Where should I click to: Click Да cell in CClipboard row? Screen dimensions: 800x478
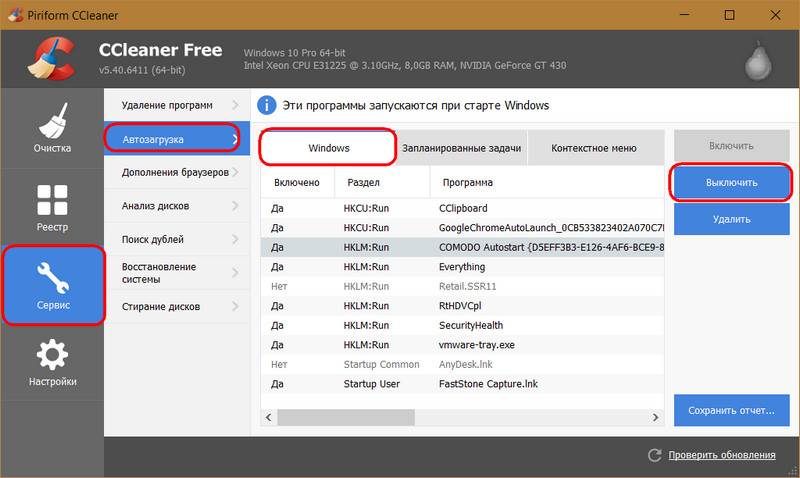tap(277, 208)
